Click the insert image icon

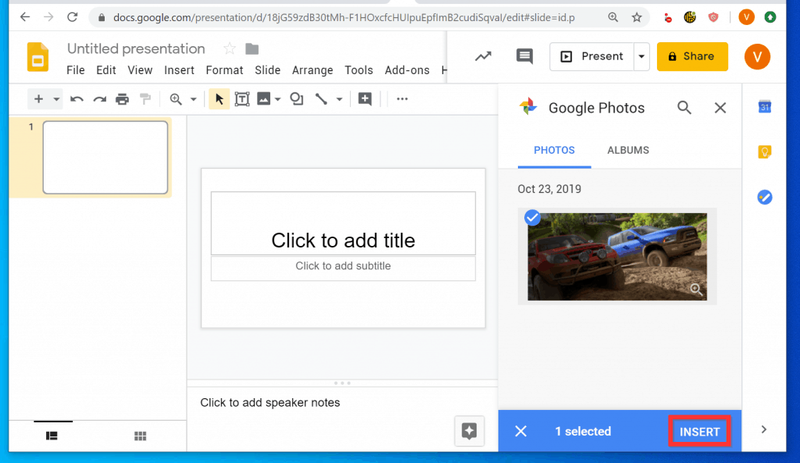[264, 99]
